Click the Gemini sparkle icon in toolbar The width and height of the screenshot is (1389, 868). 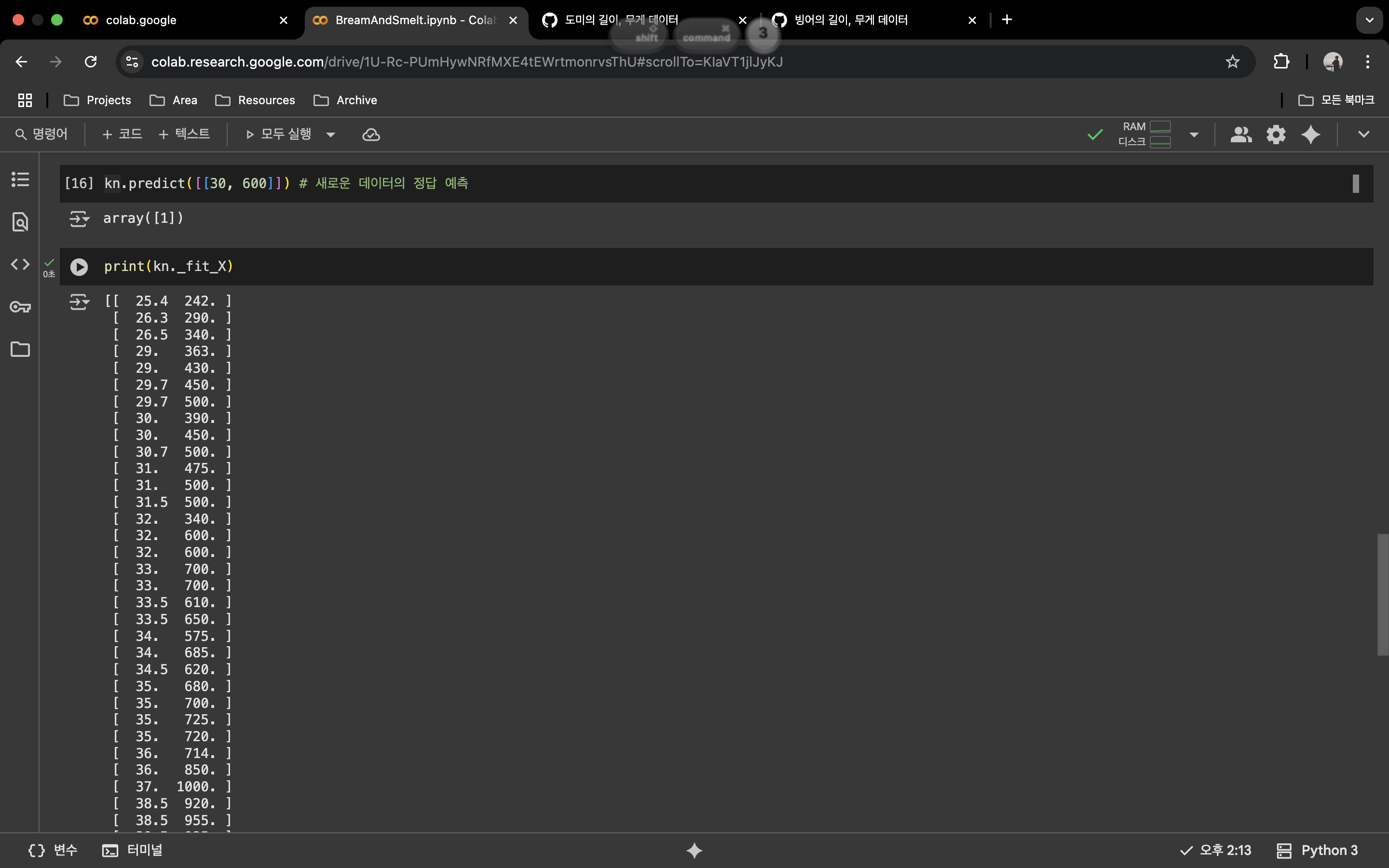click(x=1310, y=135)
